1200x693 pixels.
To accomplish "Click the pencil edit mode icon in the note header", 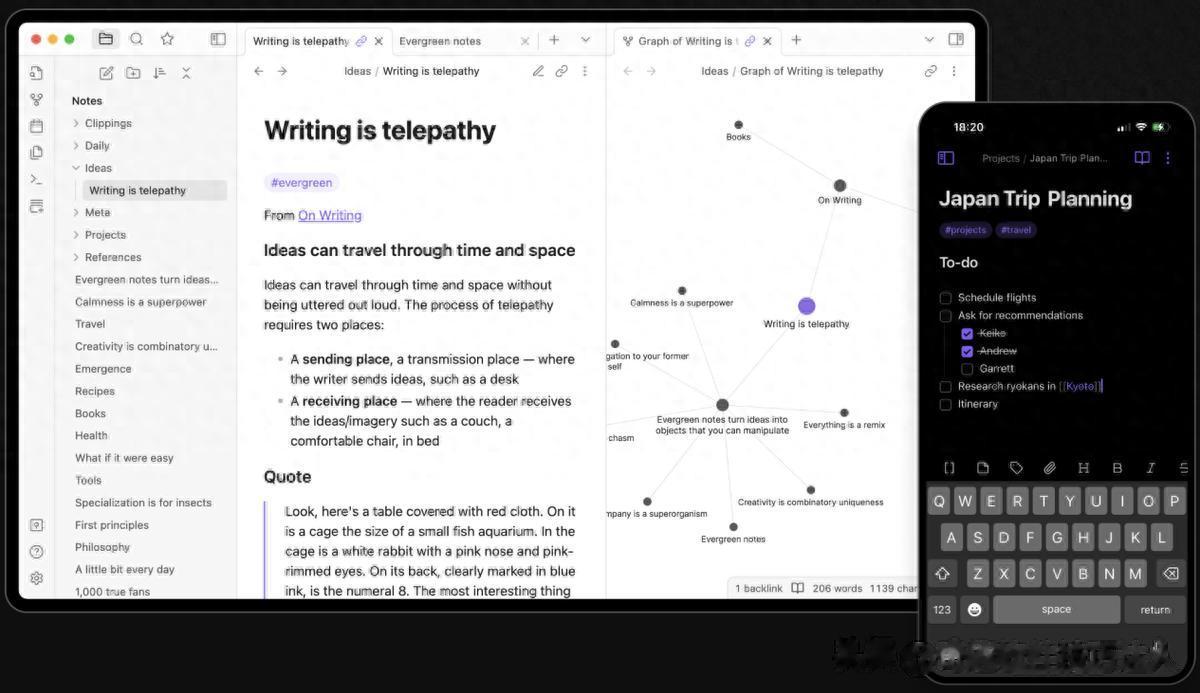I will pos(538,71).
